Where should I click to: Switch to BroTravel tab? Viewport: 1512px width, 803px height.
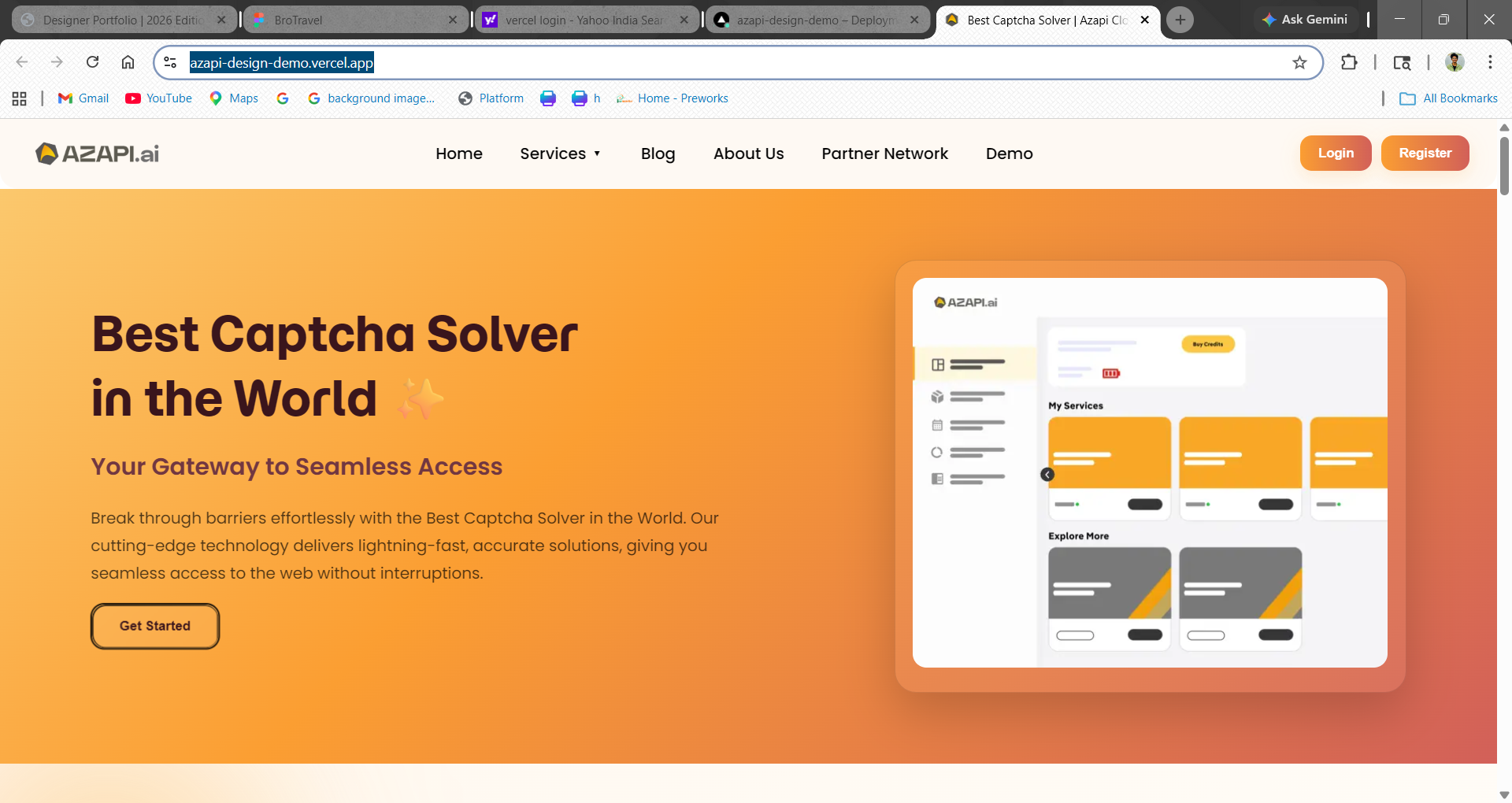(x=346, y=20)
